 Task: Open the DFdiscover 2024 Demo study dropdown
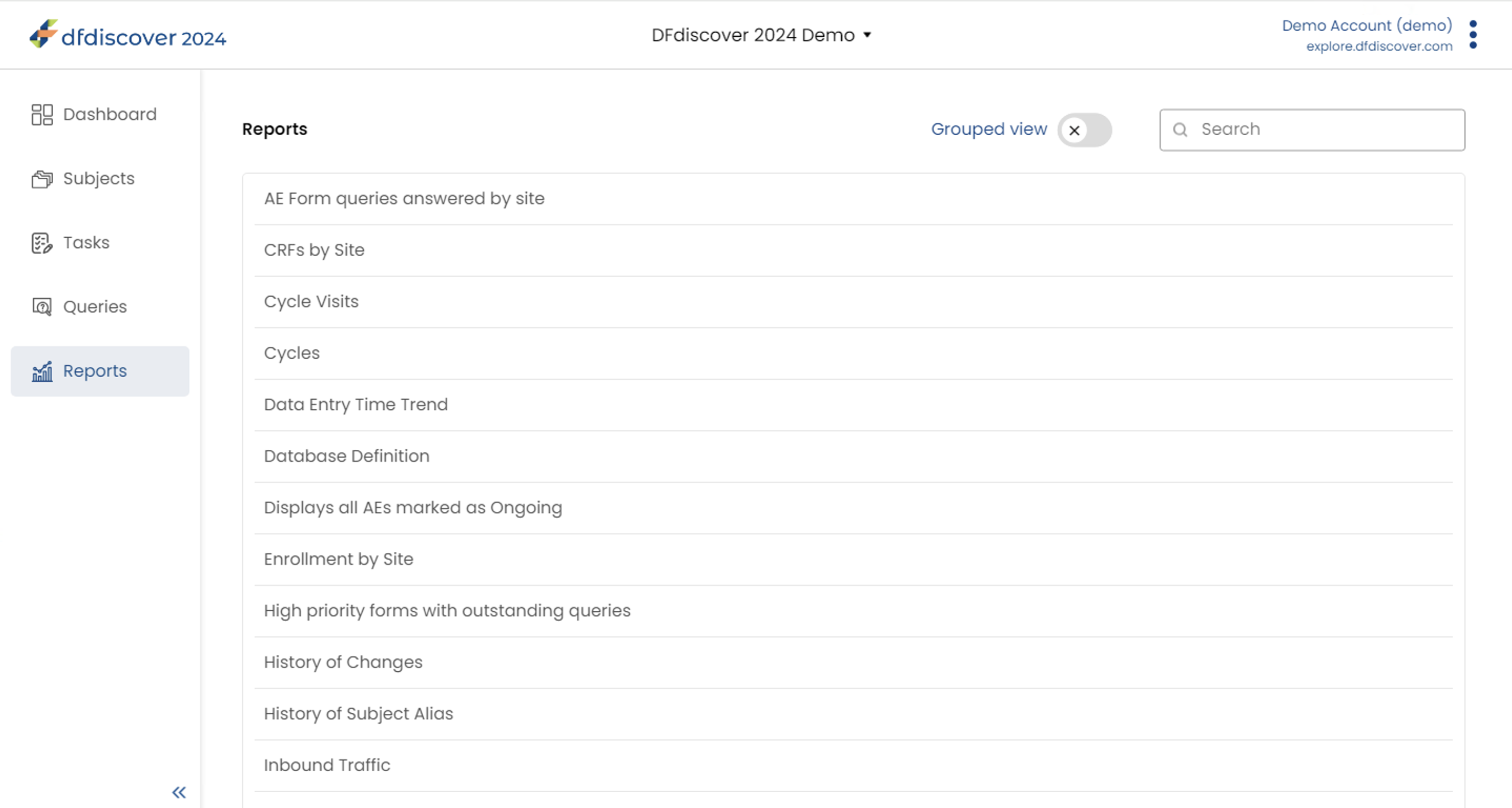click(x=761, y=35)
